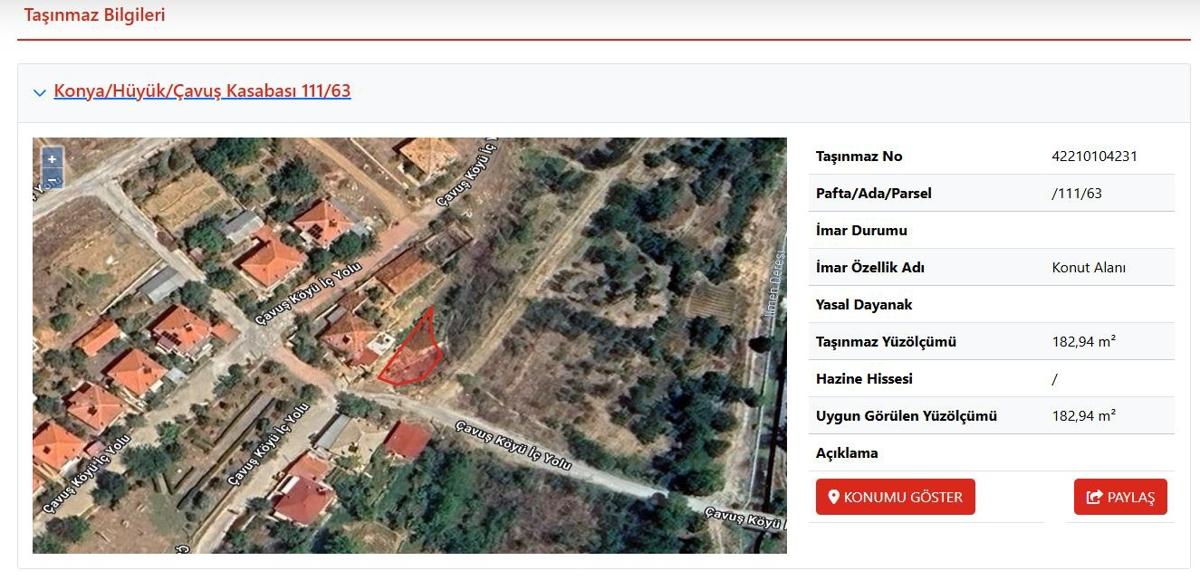
Task: Click the share arrow icon beside PAYLAŞ
Action: (x=1094, y=497)
